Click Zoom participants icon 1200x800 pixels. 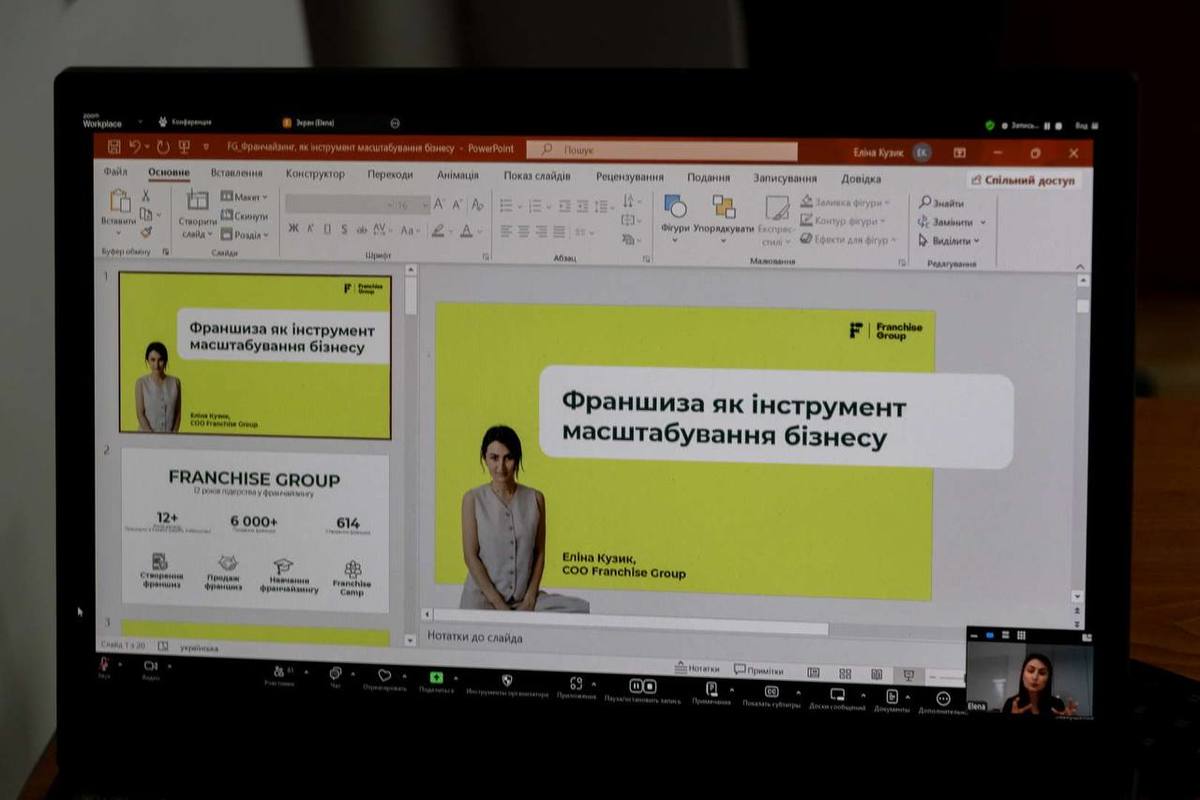coord(279,671)
